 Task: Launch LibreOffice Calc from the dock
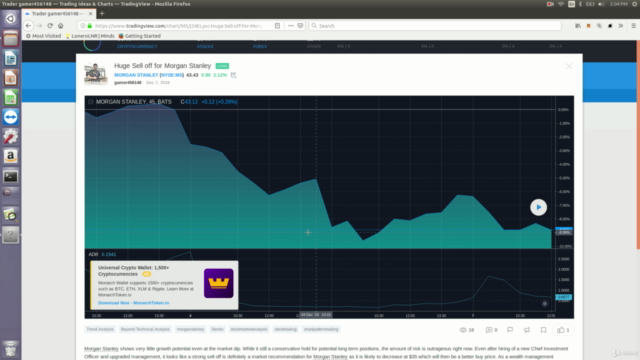point(11,98)
